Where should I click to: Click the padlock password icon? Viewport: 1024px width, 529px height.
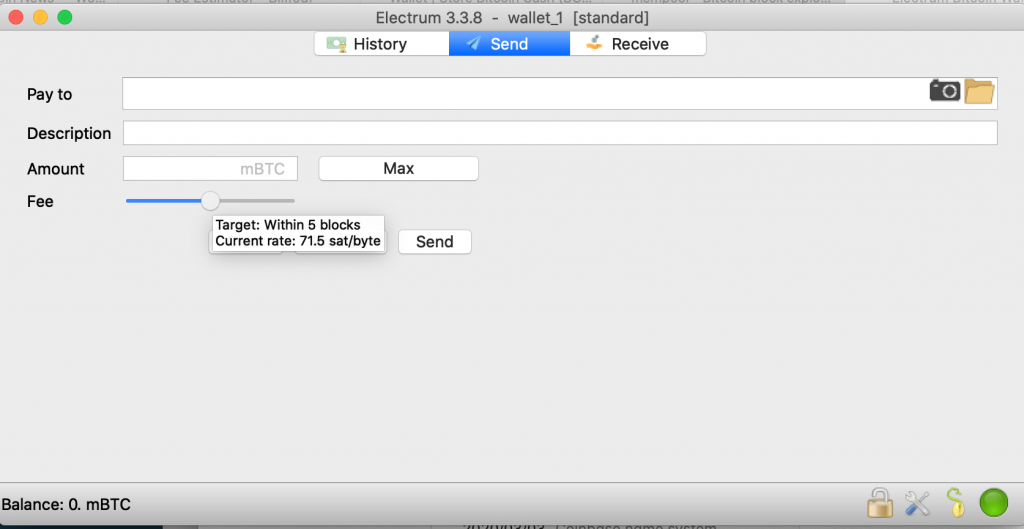879,503
